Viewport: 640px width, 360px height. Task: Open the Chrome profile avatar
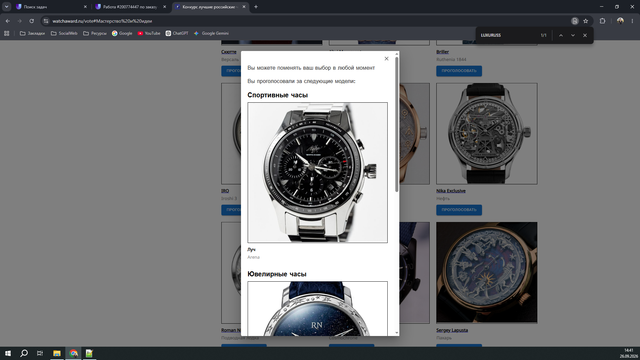coord(620,21)
